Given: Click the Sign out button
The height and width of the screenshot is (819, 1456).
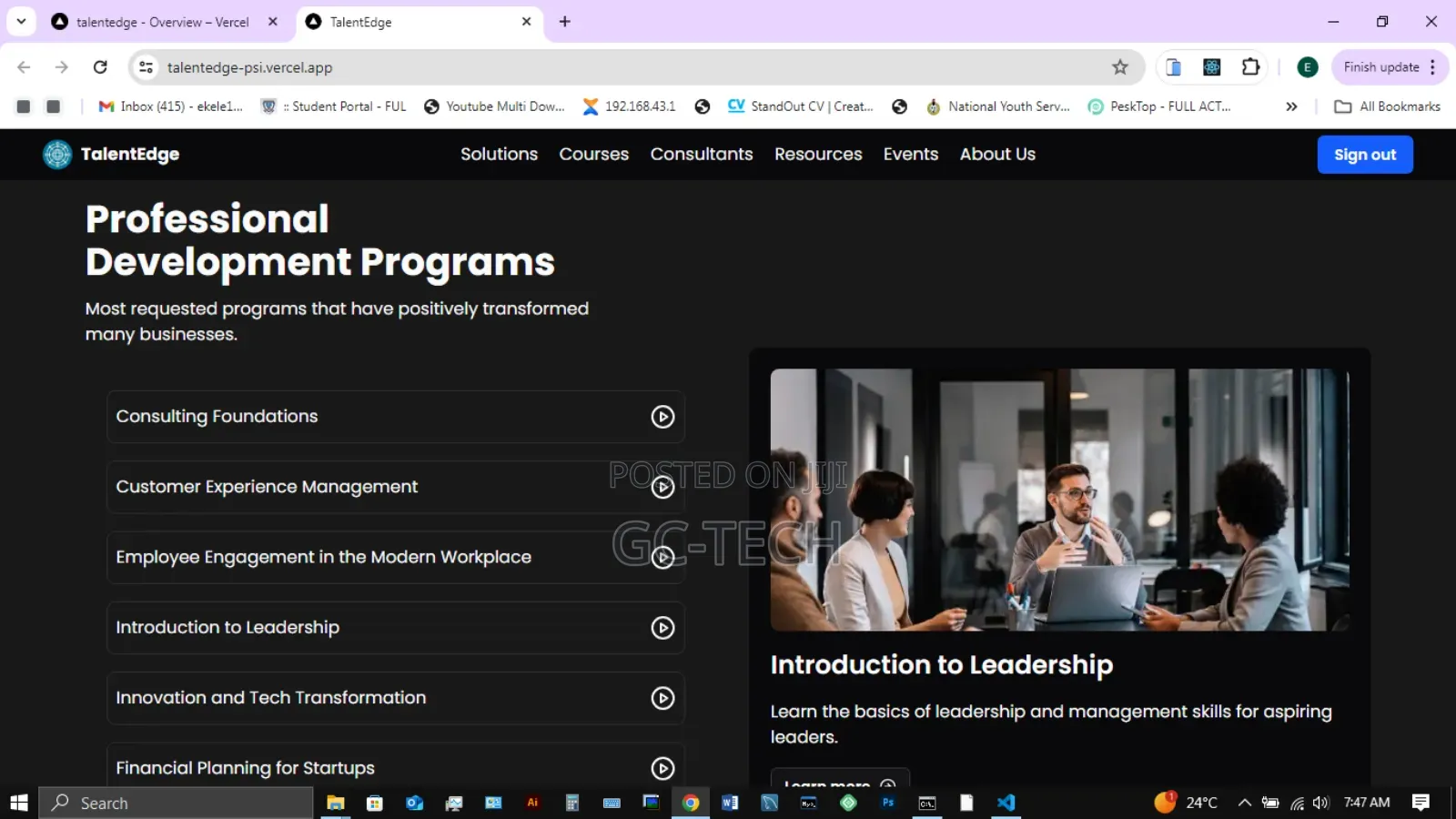Looking at the screenshot, I should coord(1365,155).
